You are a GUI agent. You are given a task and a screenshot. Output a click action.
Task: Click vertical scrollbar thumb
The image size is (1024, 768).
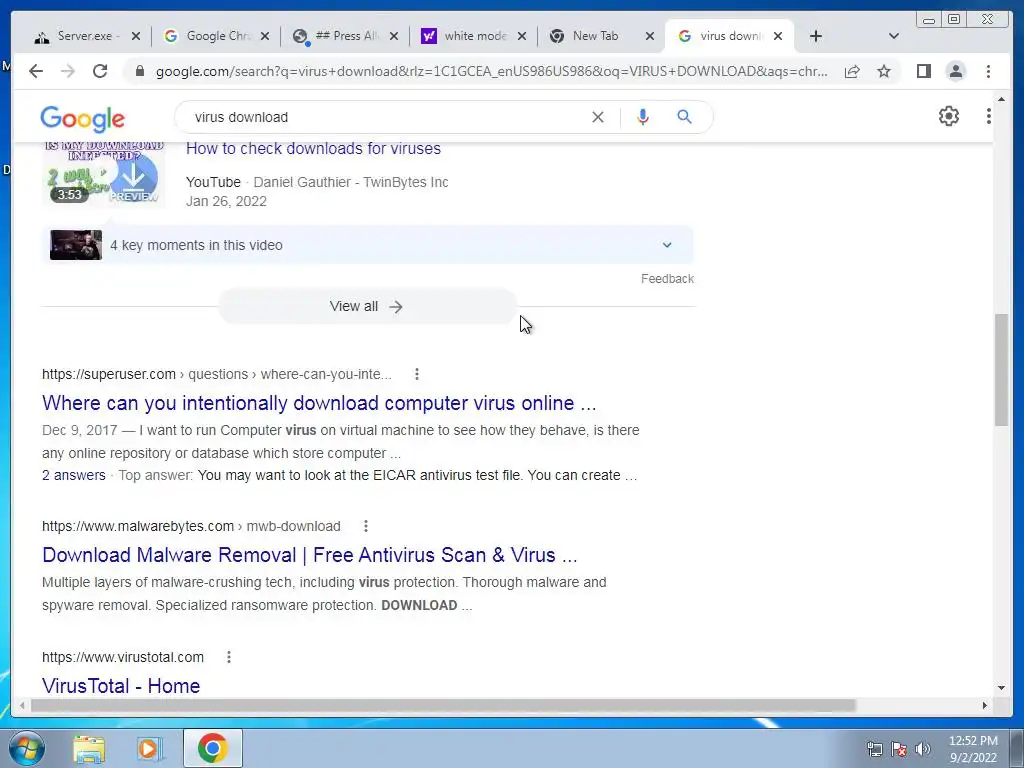coord(1002,370)
